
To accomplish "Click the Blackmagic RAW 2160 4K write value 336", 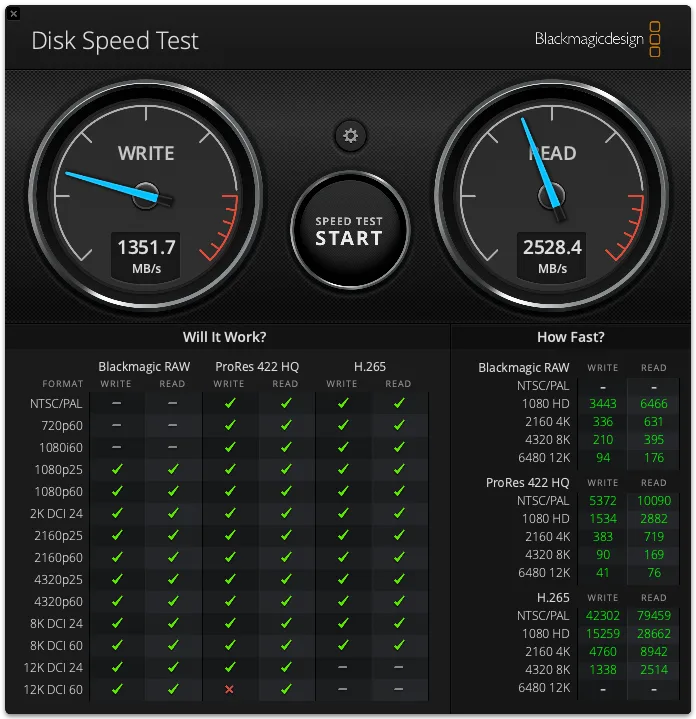I will click(x=602, y=421).
